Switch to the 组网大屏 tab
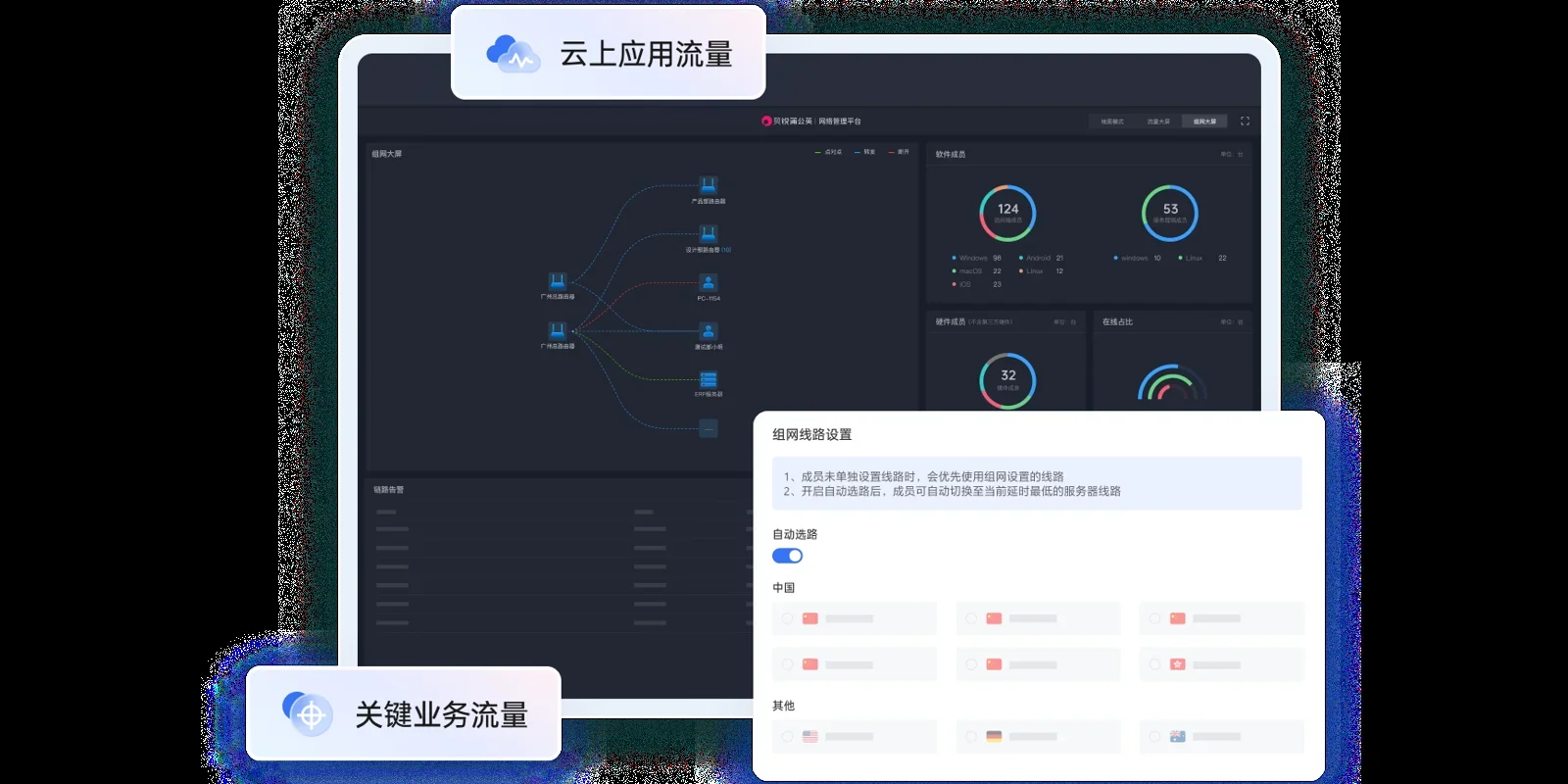 (1204, 122)
